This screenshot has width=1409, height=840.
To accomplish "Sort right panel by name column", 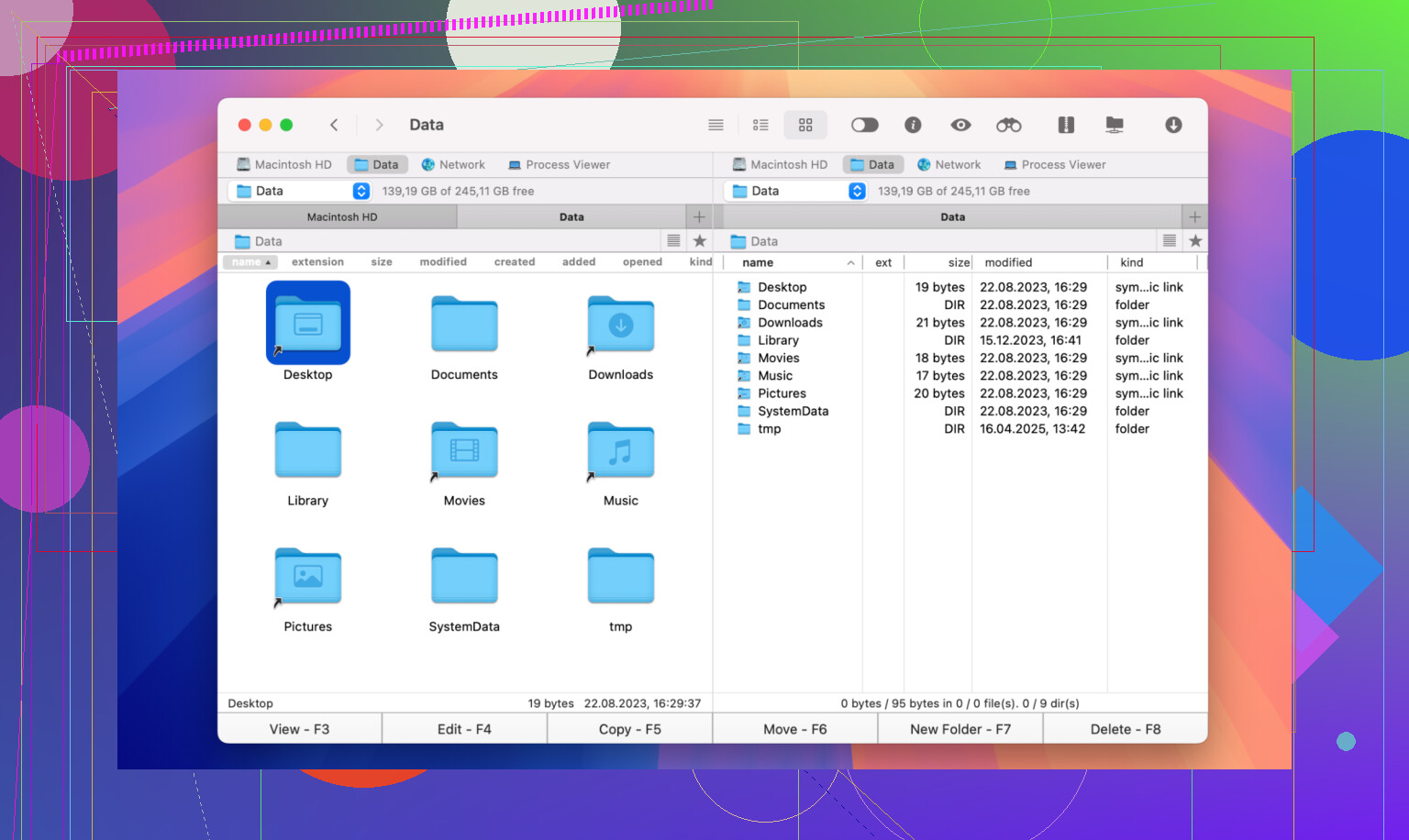I will [x=758, y=262].
